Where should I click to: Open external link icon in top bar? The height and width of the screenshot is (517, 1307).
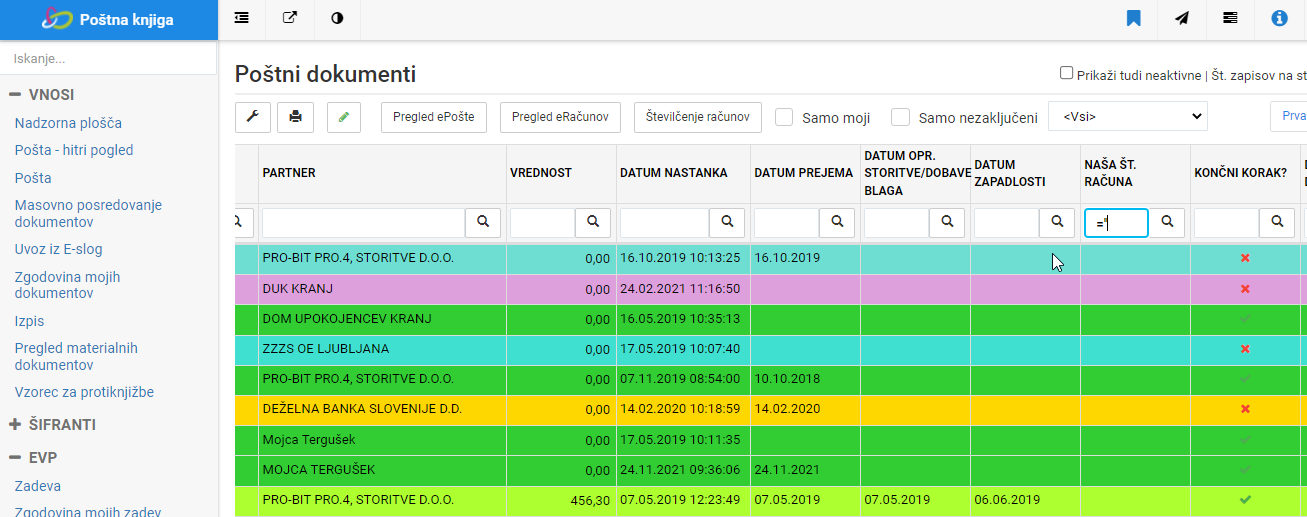coord(290,18)
